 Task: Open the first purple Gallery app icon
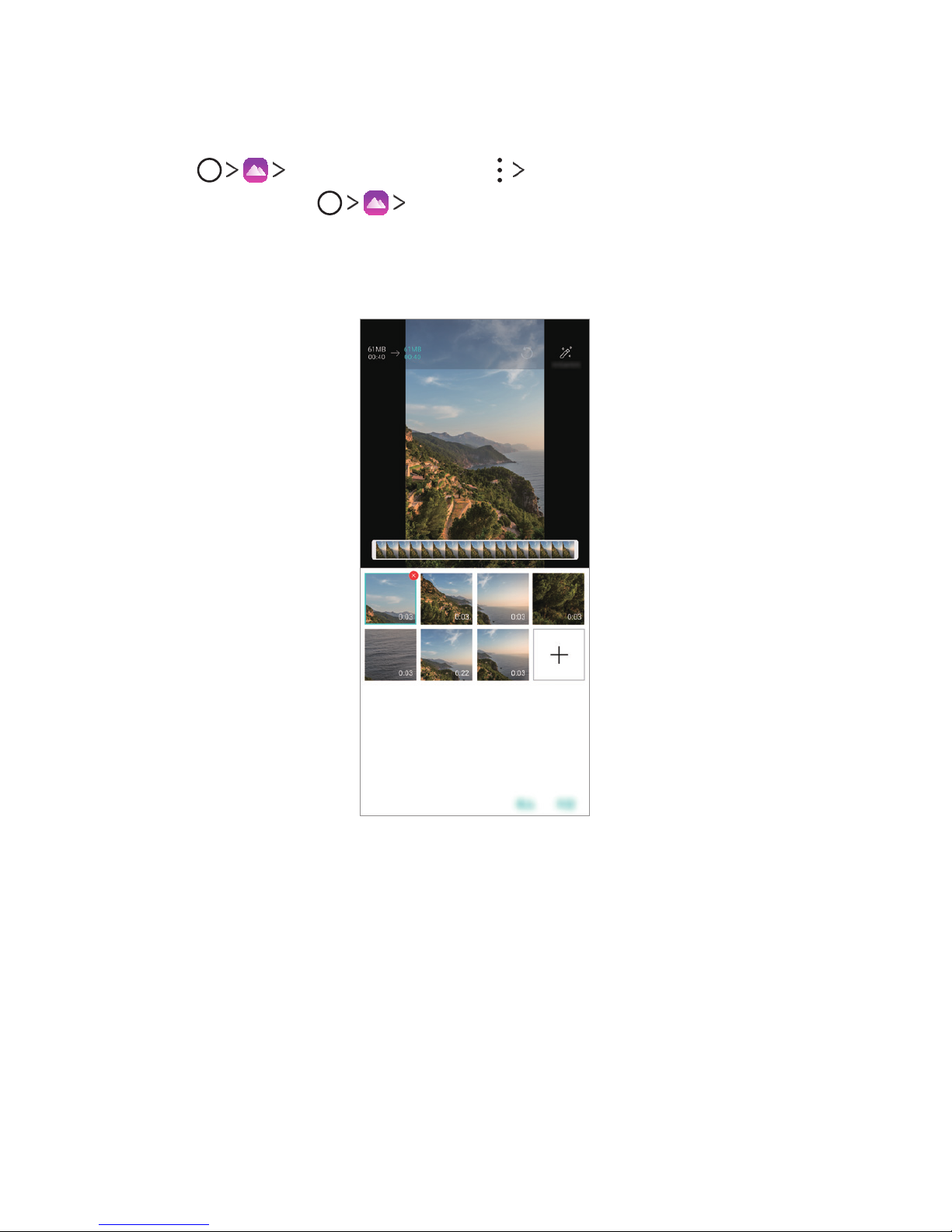coord(256,170)
